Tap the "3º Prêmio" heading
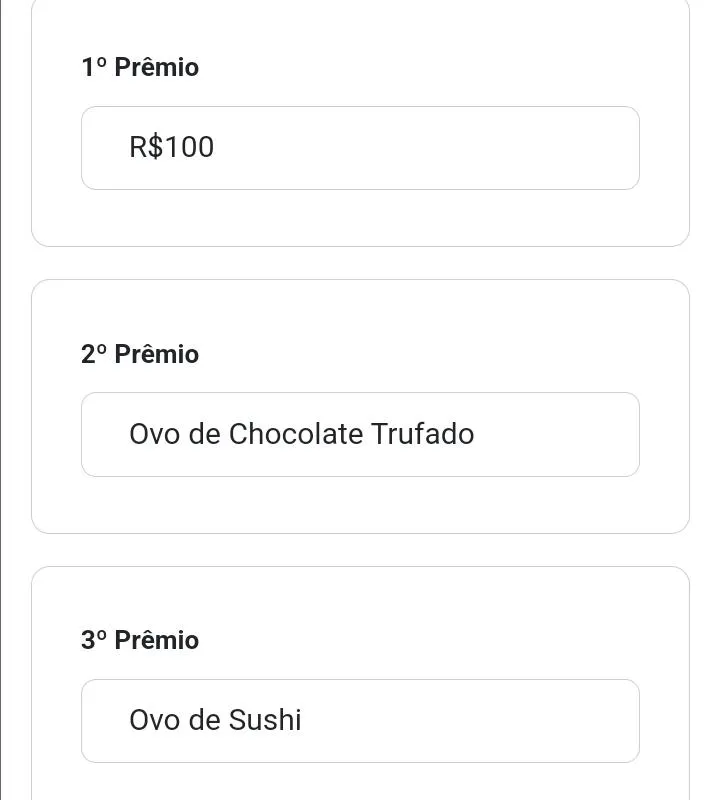 coord(140,640)
